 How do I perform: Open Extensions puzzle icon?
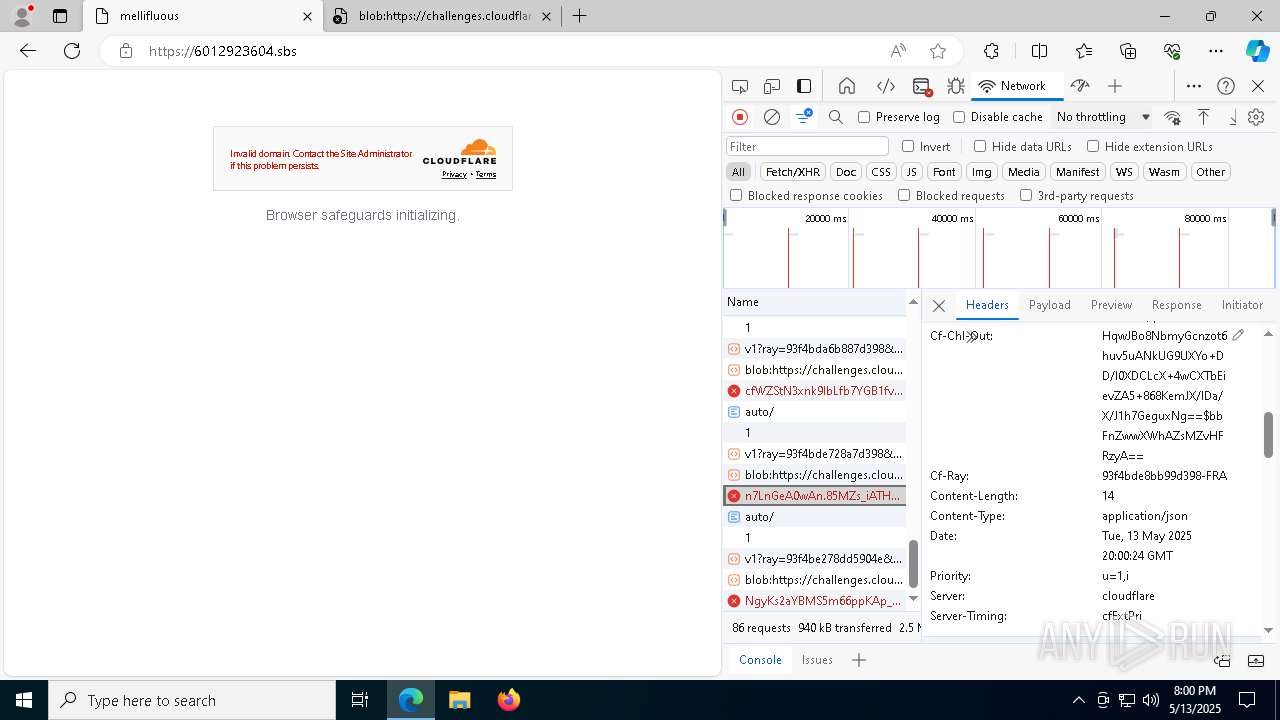coord(991,51)
